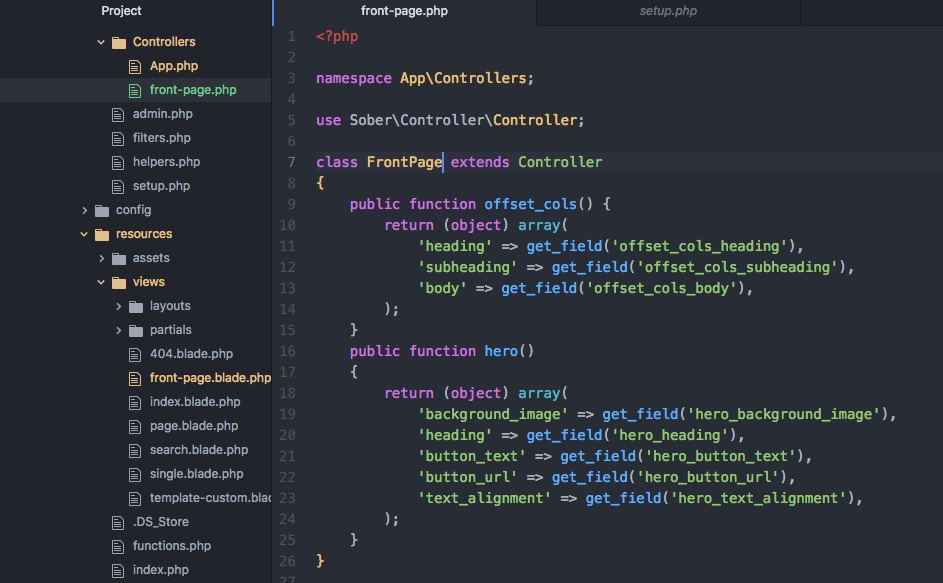This screenshot has width=943, height=583.
Task: Open page.blade.php in views
Action: pyautogui.click(x=194, y=426)
